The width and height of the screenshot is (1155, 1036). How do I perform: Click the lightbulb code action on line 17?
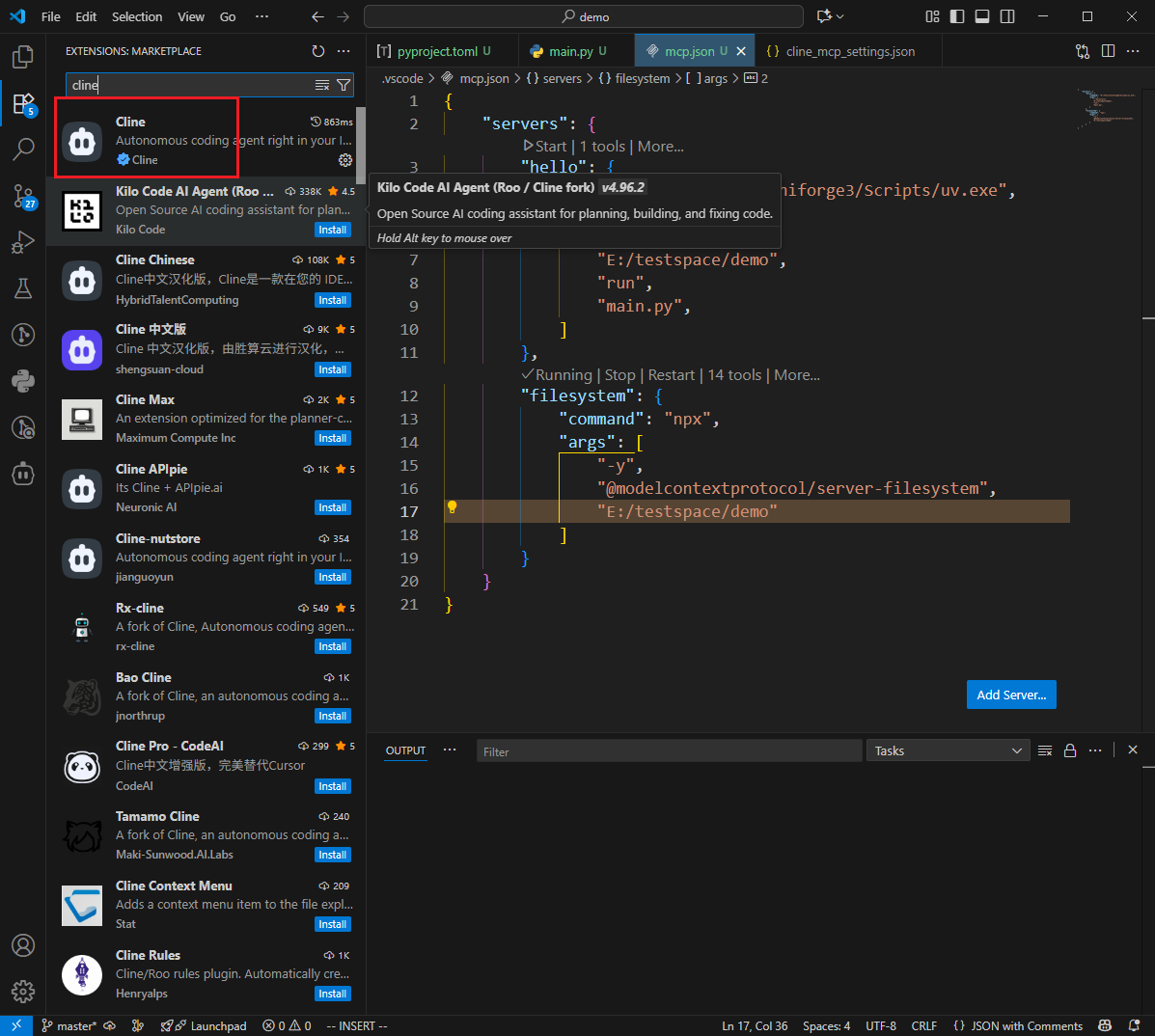coord(453,506)
